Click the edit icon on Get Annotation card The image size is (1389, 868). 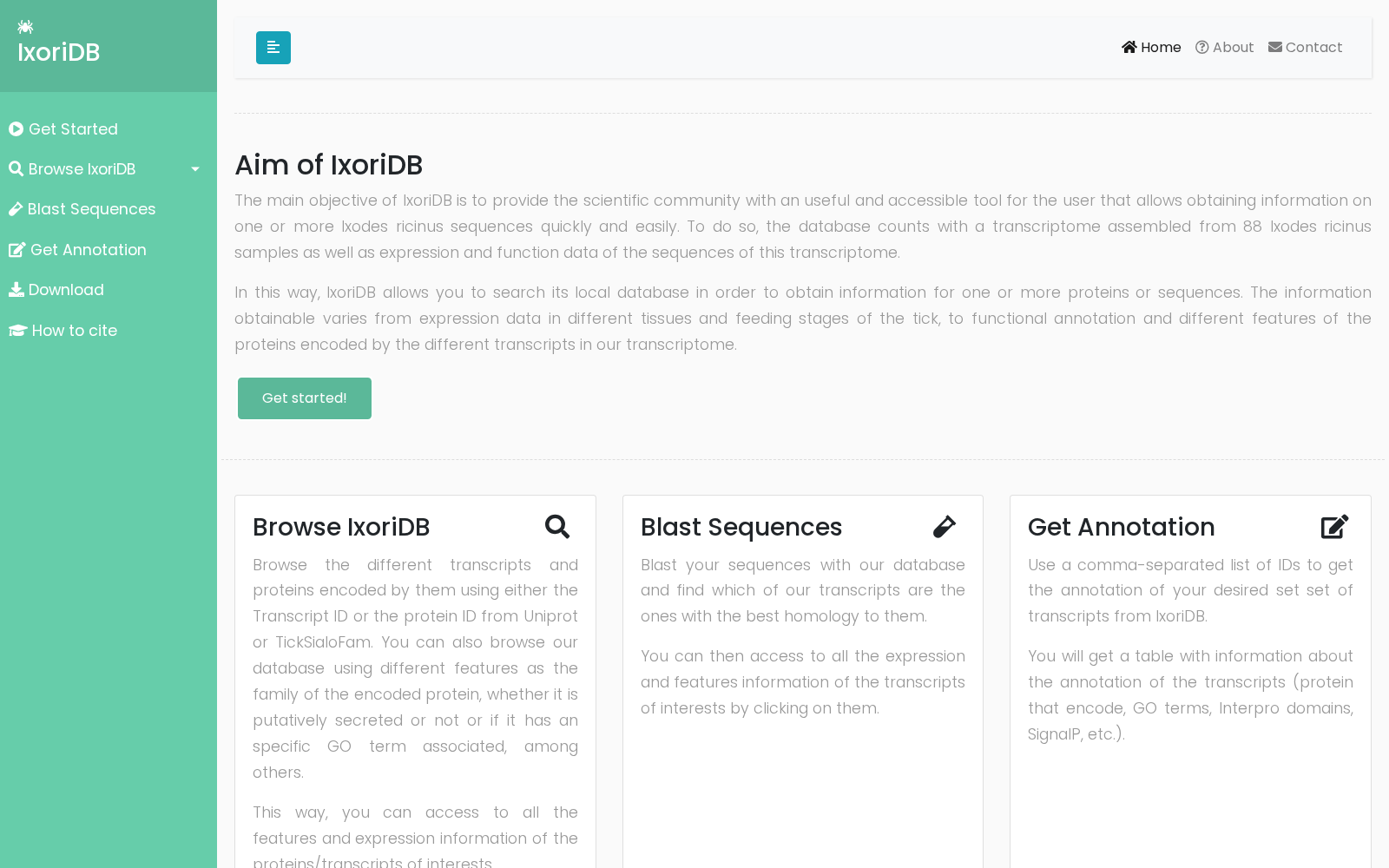pyautogui.click(x=1335, y=527)
